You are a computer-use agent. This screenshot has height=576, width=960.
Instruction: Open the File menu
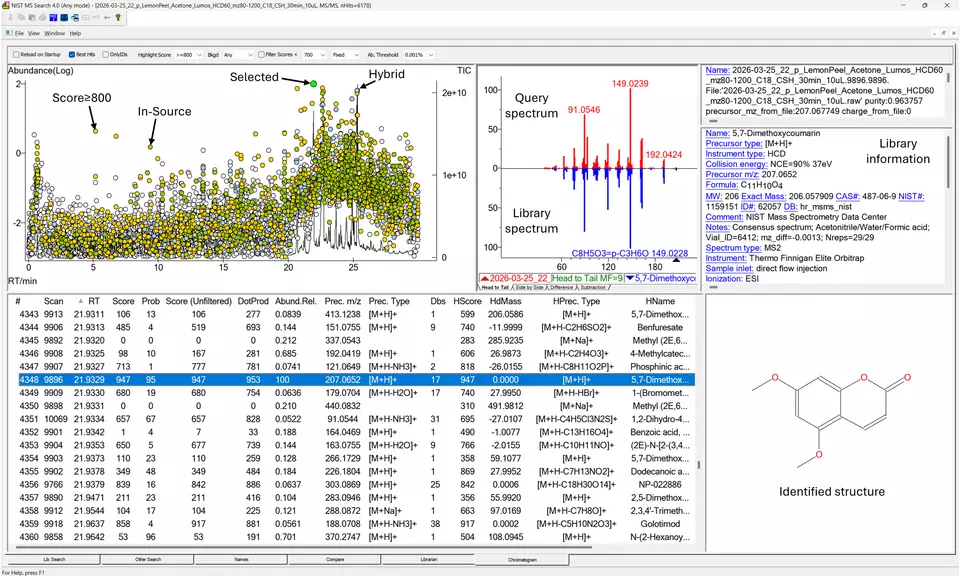19,33
